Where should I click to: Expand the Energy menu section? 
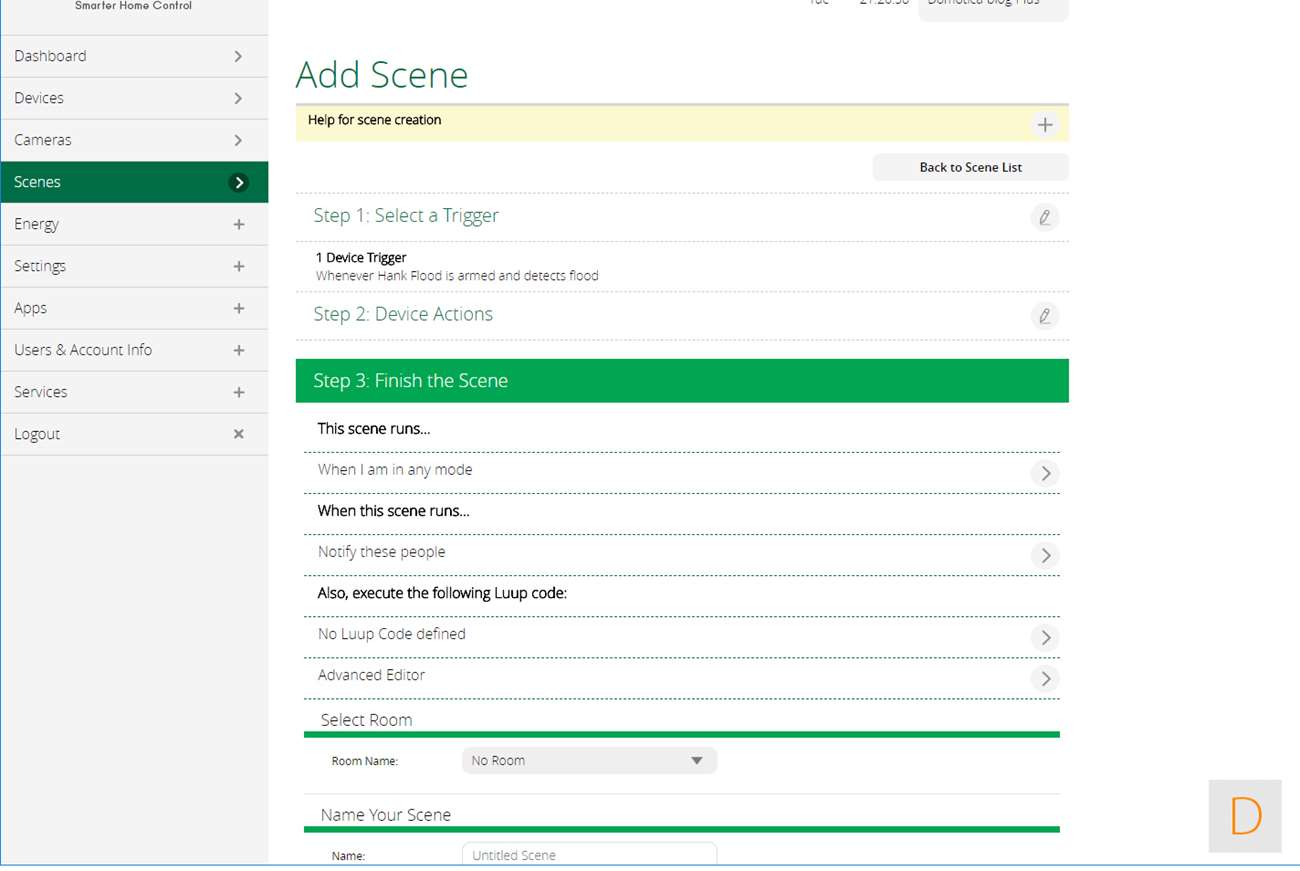pyautogui.click(x=238, y=224)
